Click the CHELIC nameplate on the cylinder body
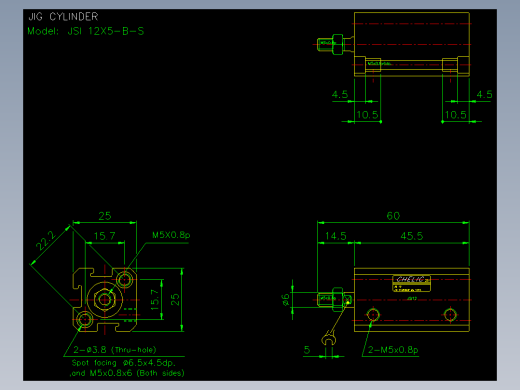This screenshot has height=390, width=520. coord(411,283)
